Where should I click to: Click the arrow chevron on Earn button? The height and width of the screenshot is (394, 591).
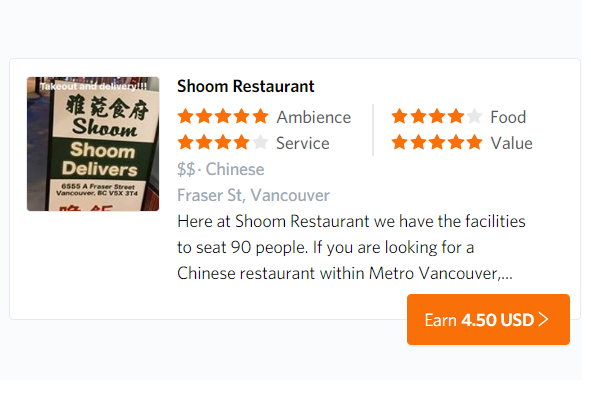544,319
